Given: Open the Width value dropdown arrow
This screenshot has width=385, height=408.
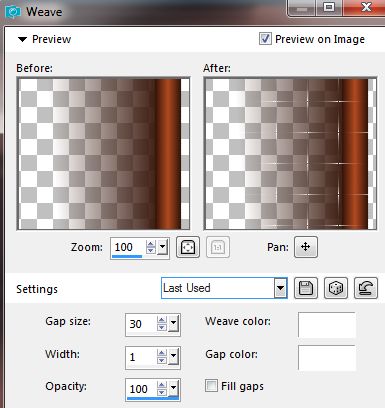Looking at the screenshot, I should [x=173, y=357].
